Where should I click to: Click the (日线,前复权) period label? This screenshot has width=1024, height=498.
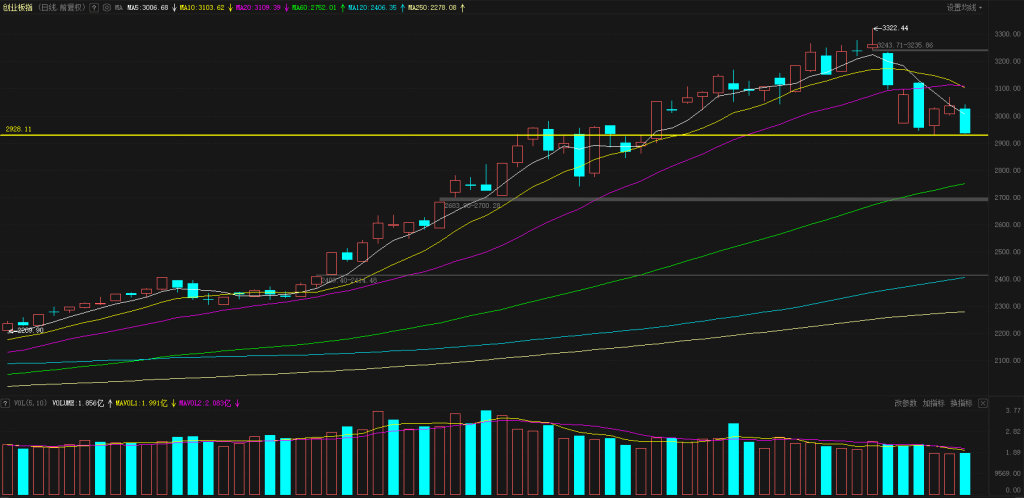pos(60,7)
